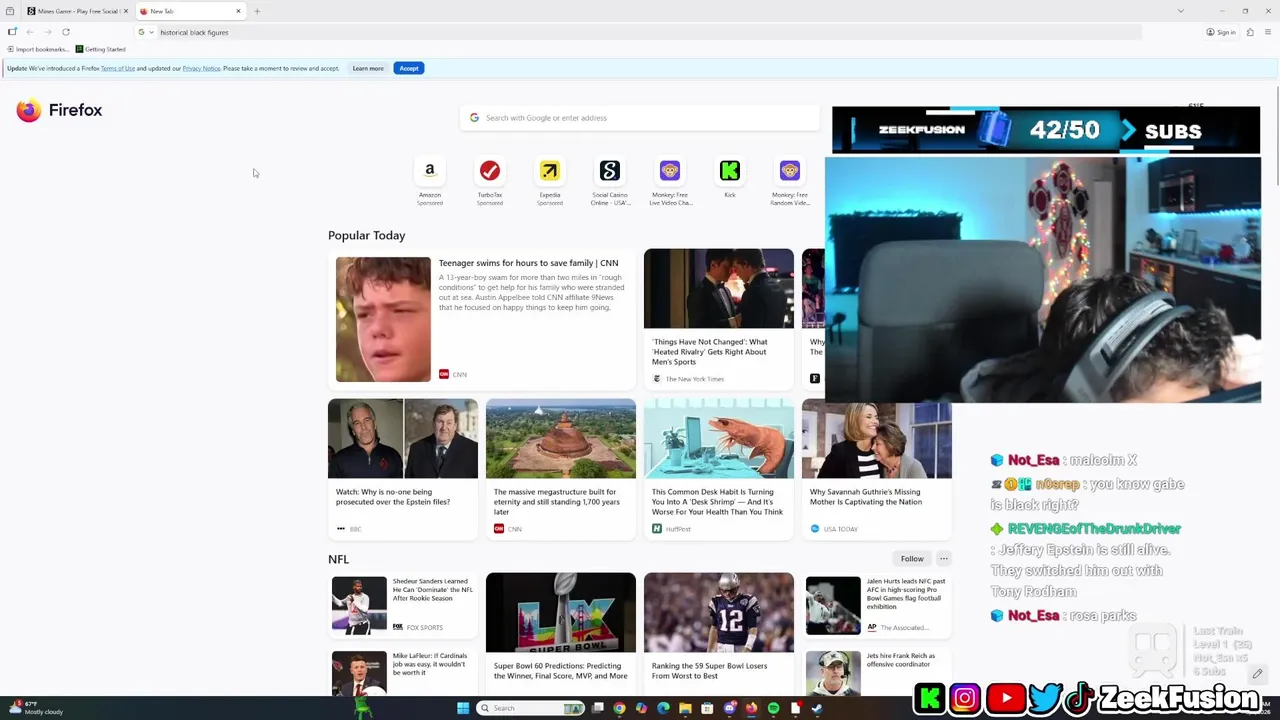
Task: Close the Mines Game tab
Action: pos(126,11)
